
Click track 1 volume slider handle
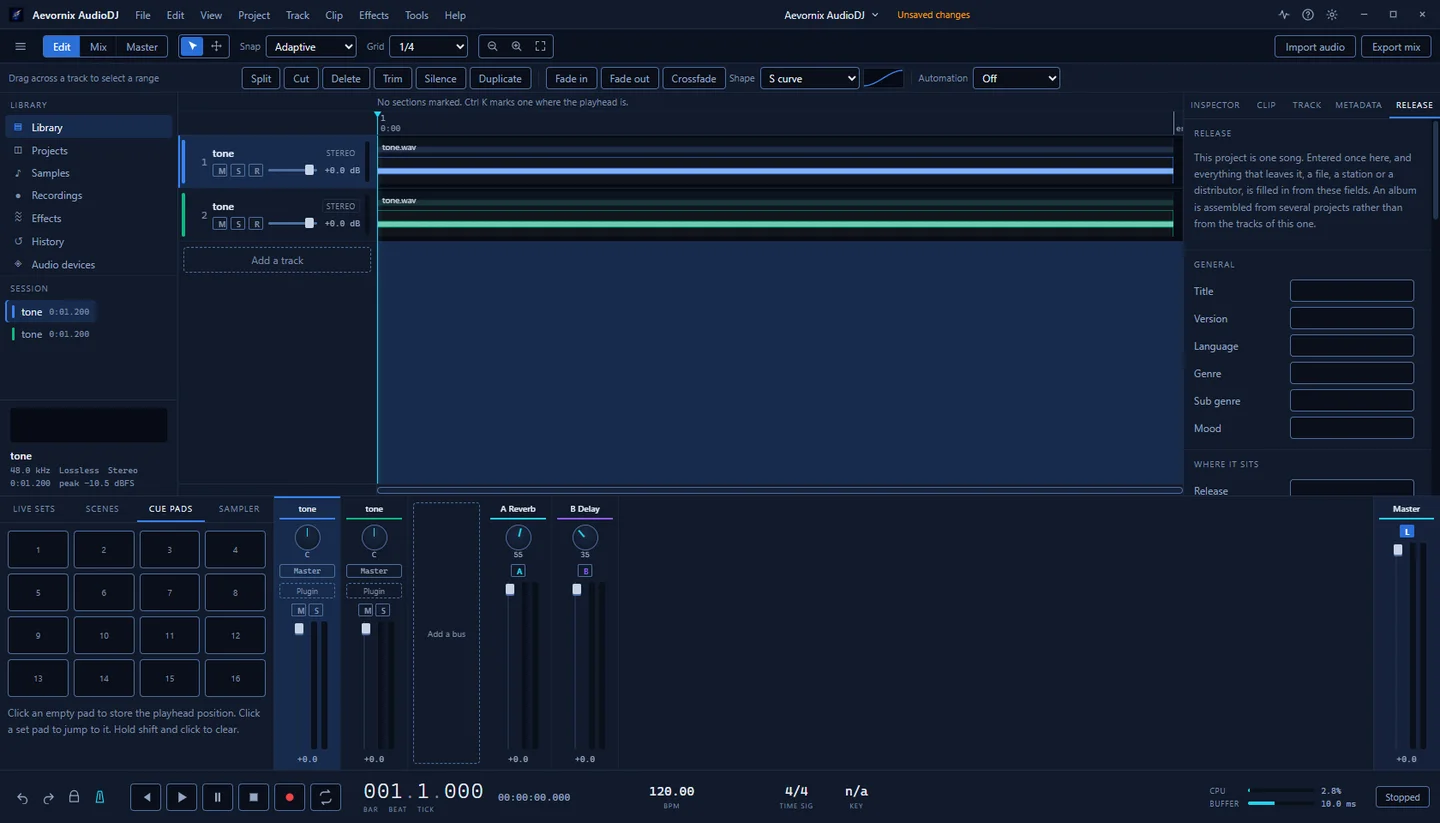(x=309, y=170)
